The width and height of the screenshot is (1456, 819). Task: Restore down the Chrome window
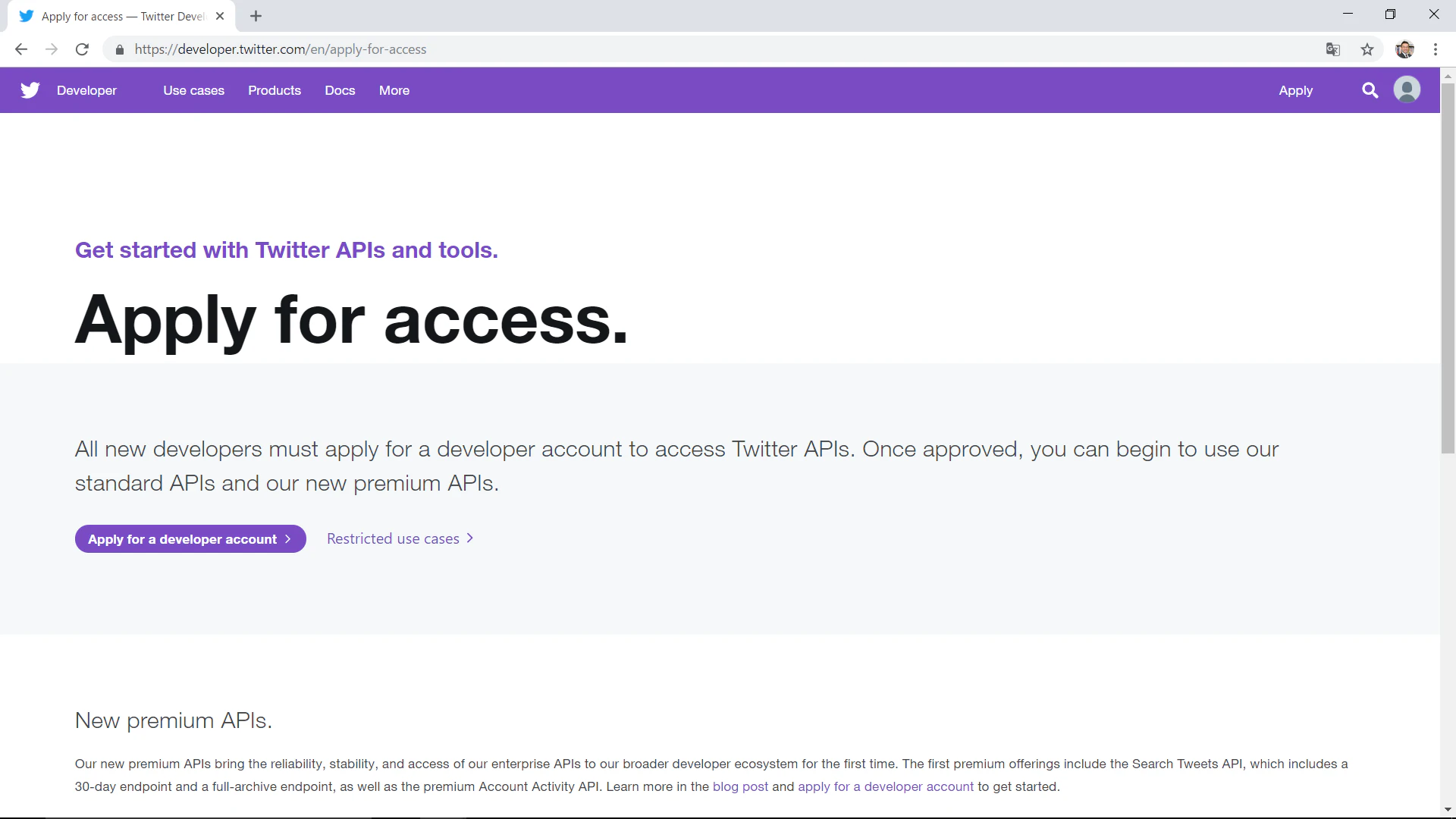click(x=1390, y=14)
